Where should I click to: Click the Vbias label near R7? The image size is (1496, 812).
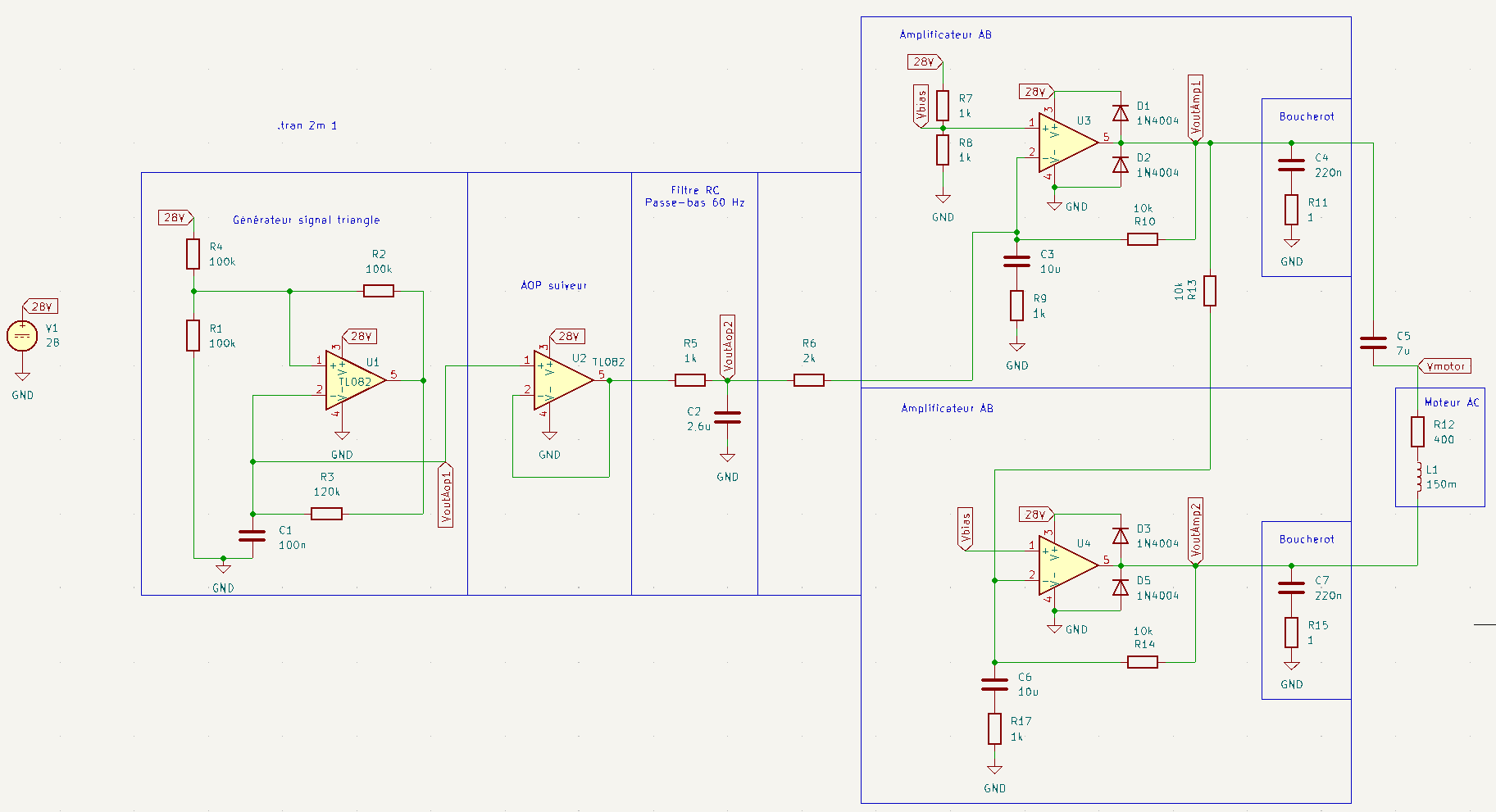point(921,106)
